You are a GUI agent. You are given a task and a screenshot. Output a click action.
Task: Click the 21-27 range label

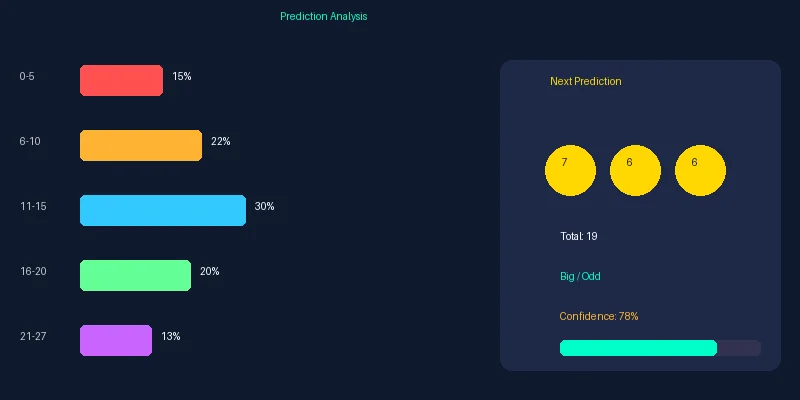click(x=33, y=336)
